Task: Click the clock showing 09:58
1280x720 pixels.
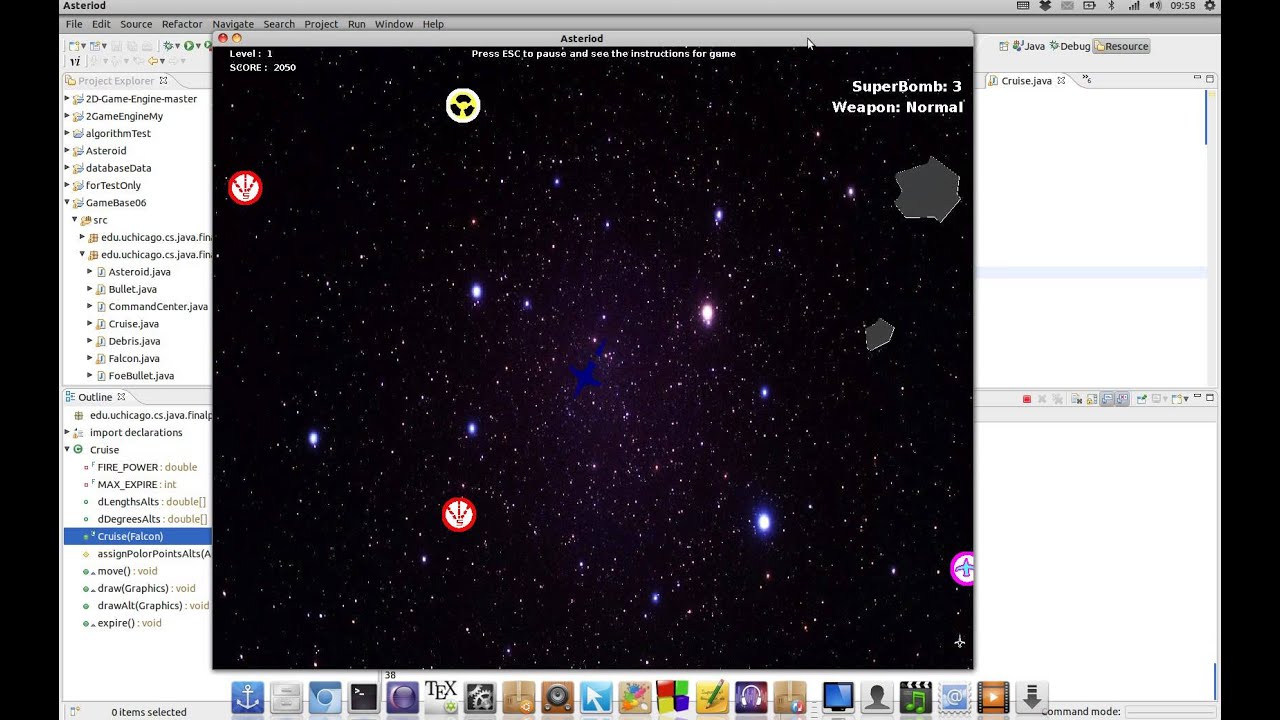Action: [x=1182, y=6]
